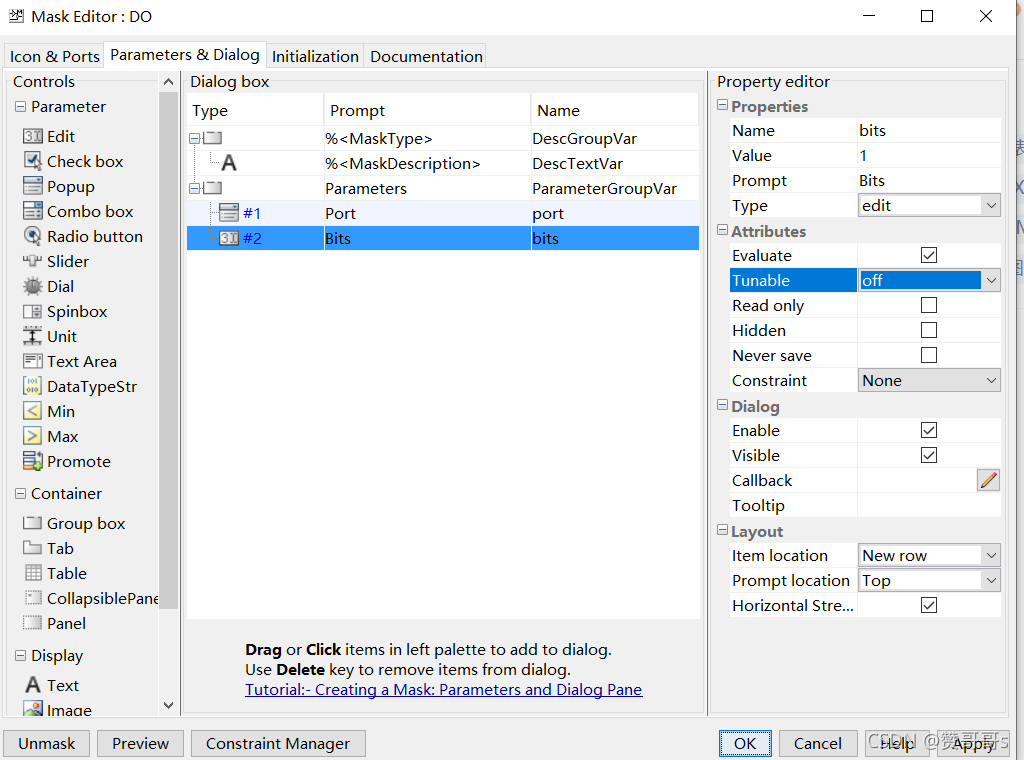Collapse the Layout section
Viewport: 1024px width, 760px height.
pos(722,530)
